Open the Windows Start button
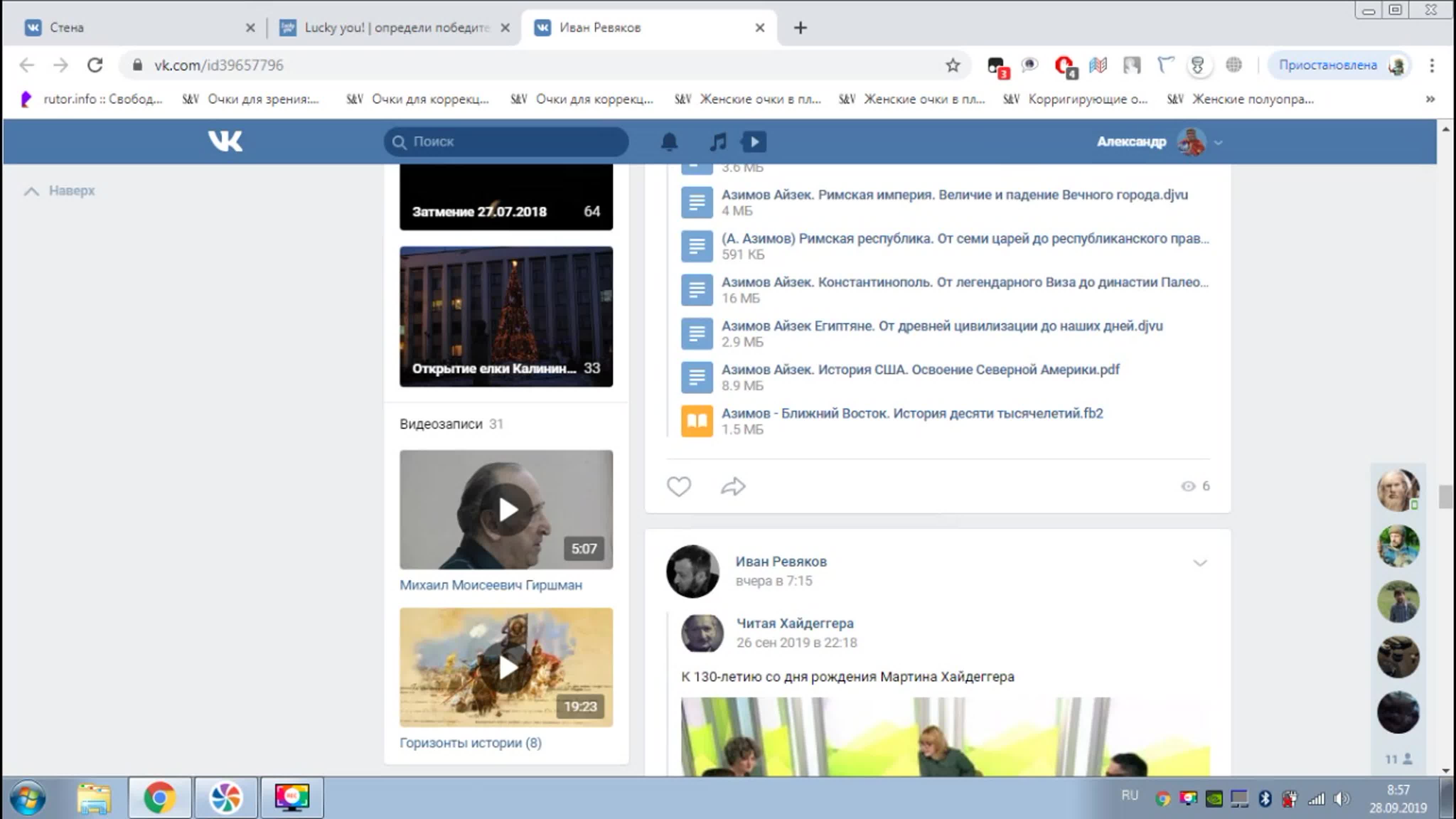This screenshot has width=1456, height=819. click(x=27, y=798)
